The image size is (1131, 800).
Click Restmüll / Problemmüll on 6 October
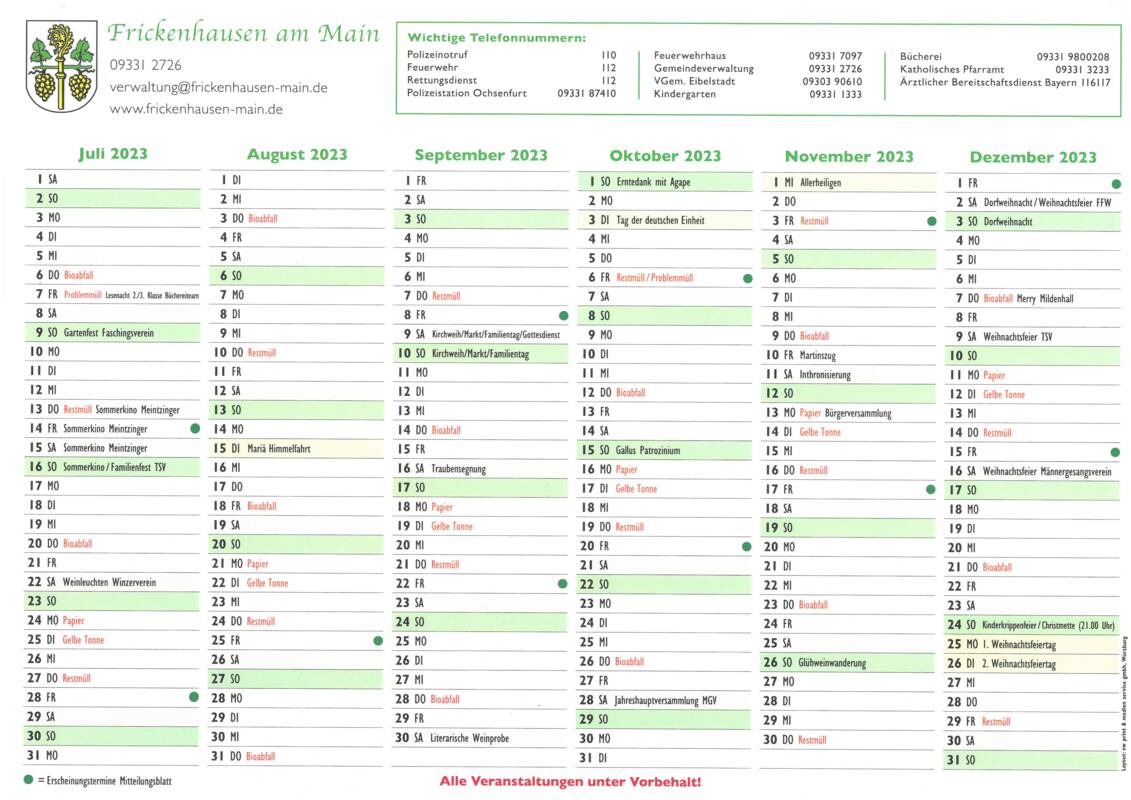655,278
